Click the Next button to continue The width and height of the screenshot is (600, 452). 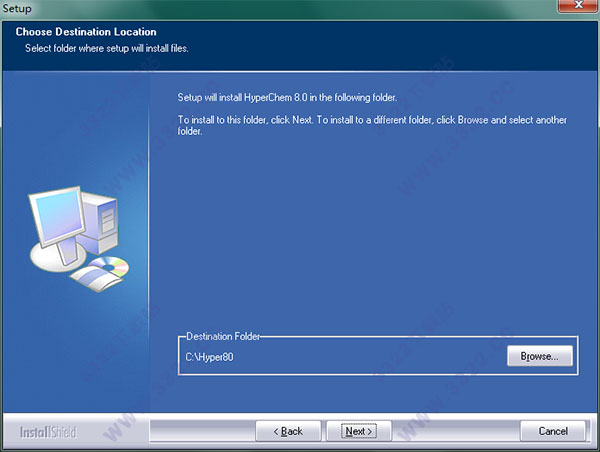point(359,431)
